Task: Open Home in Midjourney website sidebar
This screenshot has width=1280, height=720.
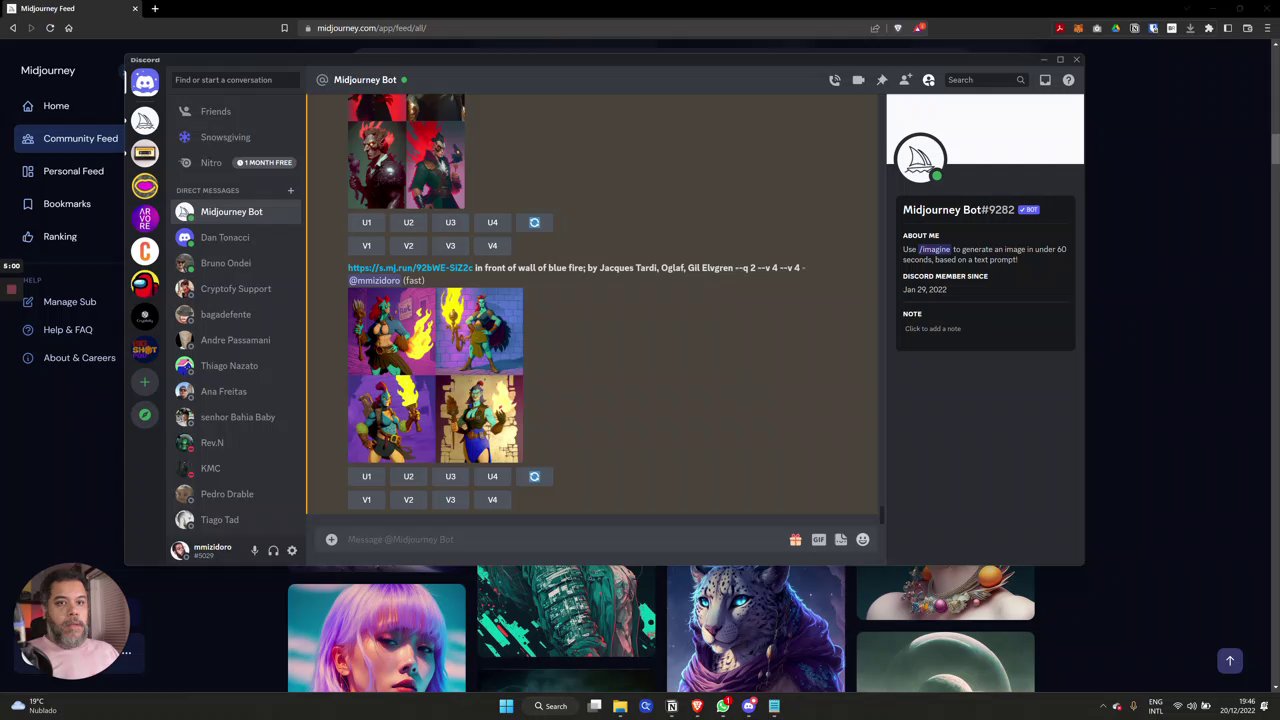Action: [x=56, y=106]
